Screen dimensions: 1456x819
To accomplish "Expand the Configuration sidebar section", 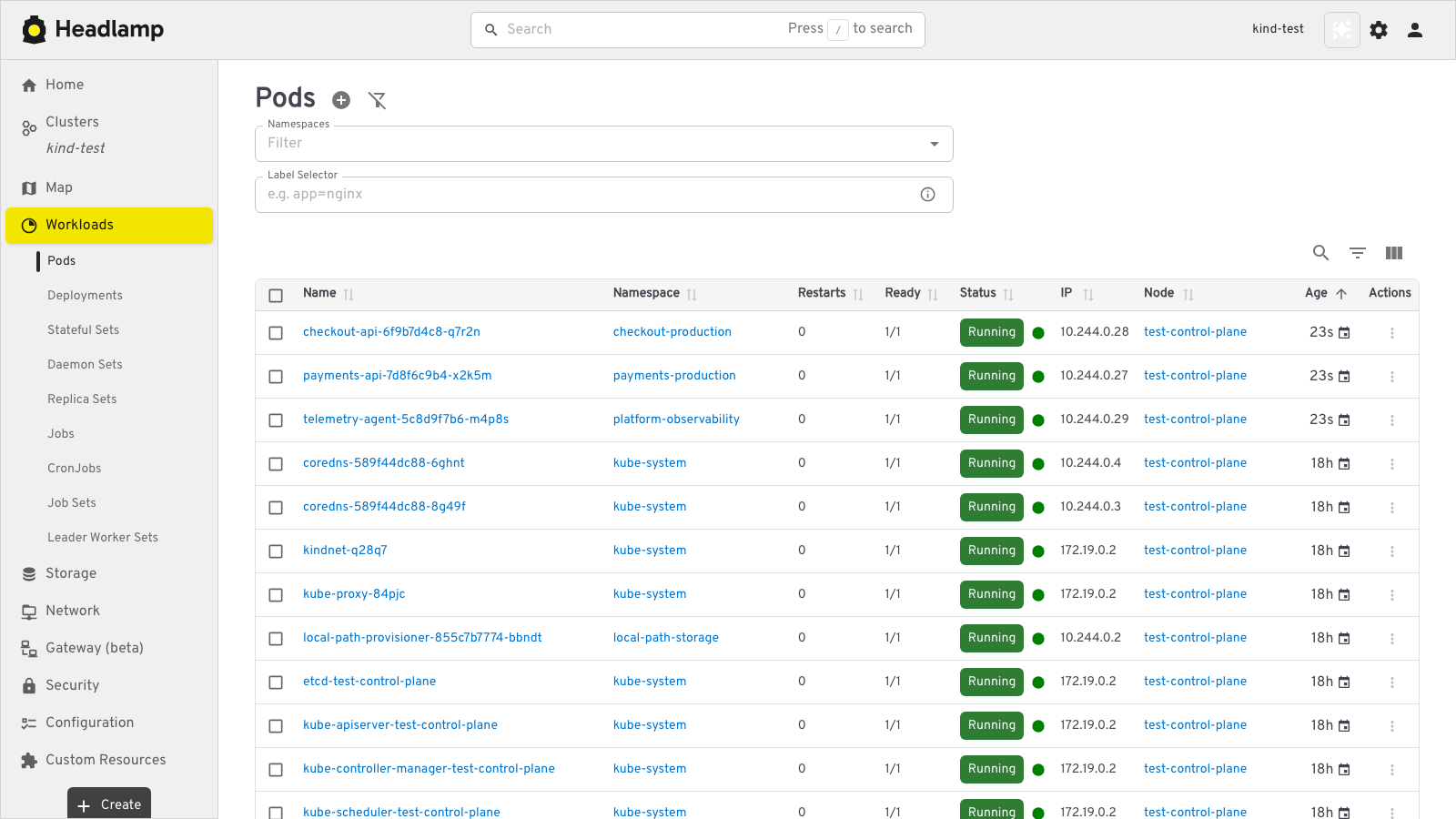I will pyautogui.click(x=109, y=723).
